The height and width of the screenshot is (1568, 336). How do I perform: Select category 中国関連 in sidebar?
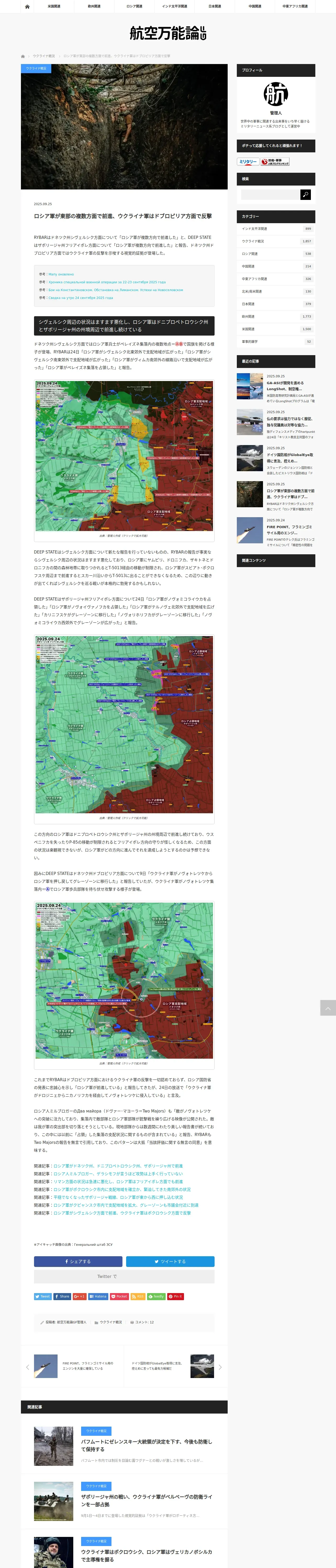pos(276,266)
